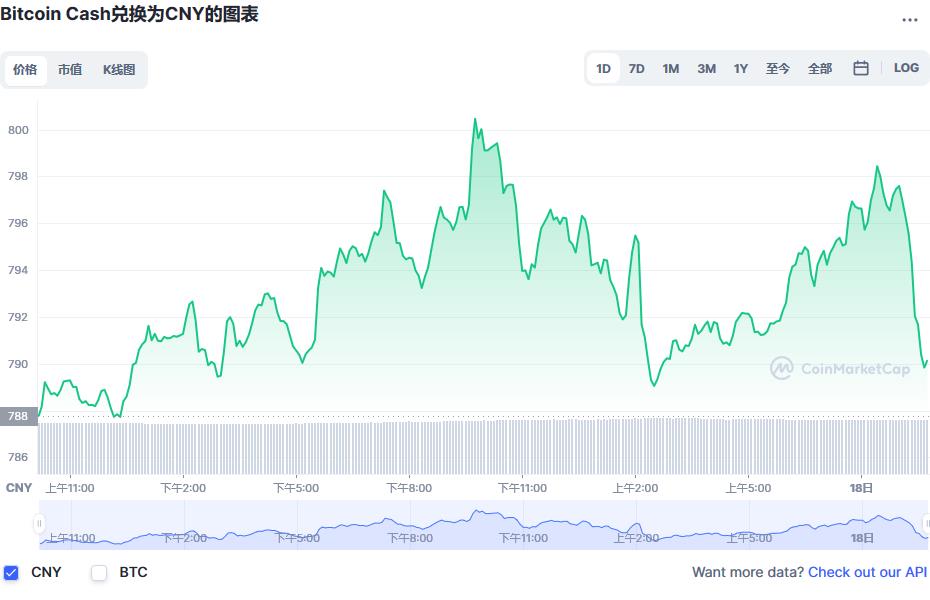Open the chart options ellipsis menu

tap(912, 18)
